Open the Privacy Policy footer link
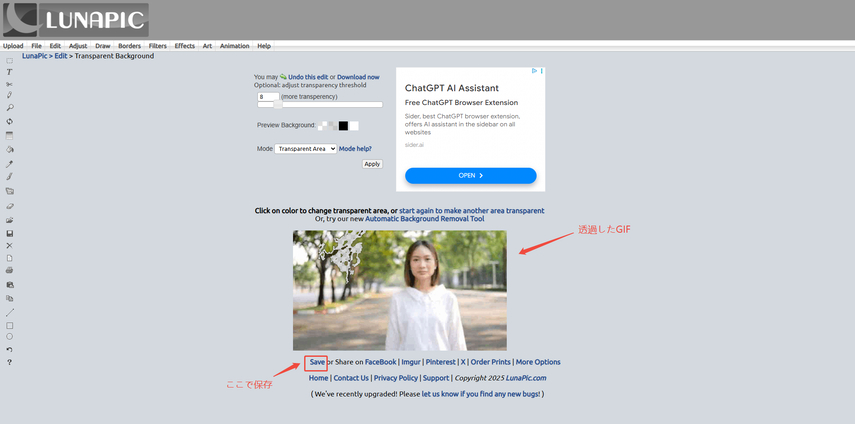Screen dimensions: 855x424 click(x=396, y=378)
